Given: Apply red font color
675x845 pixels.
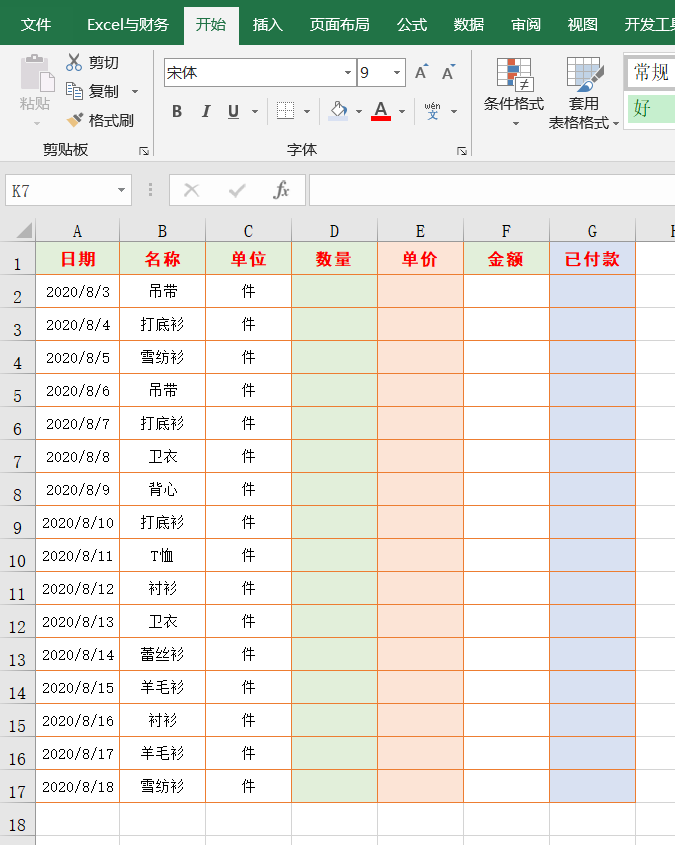Looking at the screenshot, I should click(x=381, y=111).
